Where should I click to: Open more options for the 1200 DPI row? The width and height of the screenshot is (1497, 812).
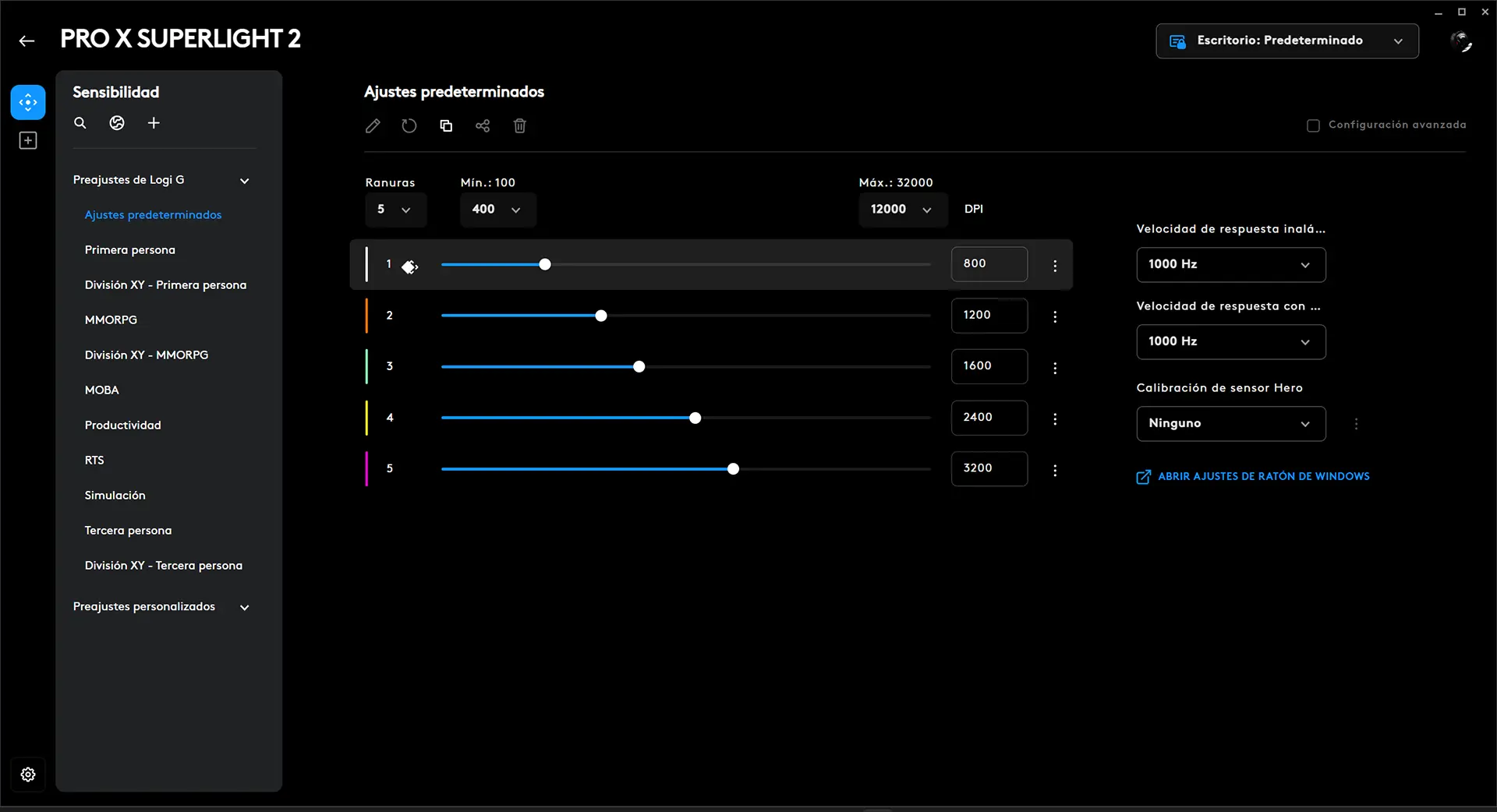(x=1055, y=316)
